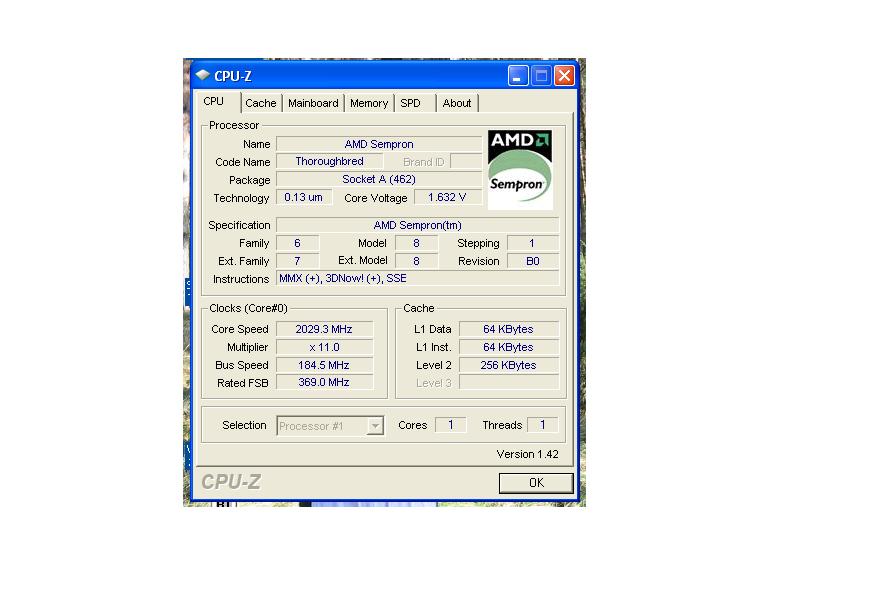The image size is (894, 591).
Task: Click the Multiplier value x 11.0
Action: [x=324, y=347]
